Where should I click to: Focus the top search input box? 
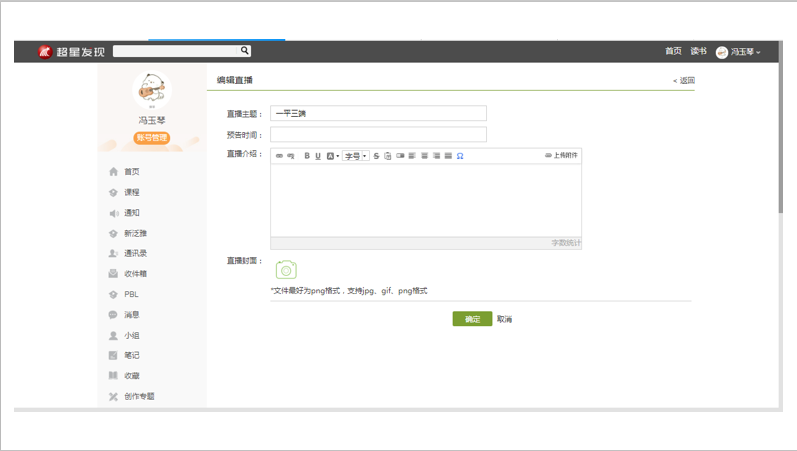pyautogui.click(x=175, y=51)
